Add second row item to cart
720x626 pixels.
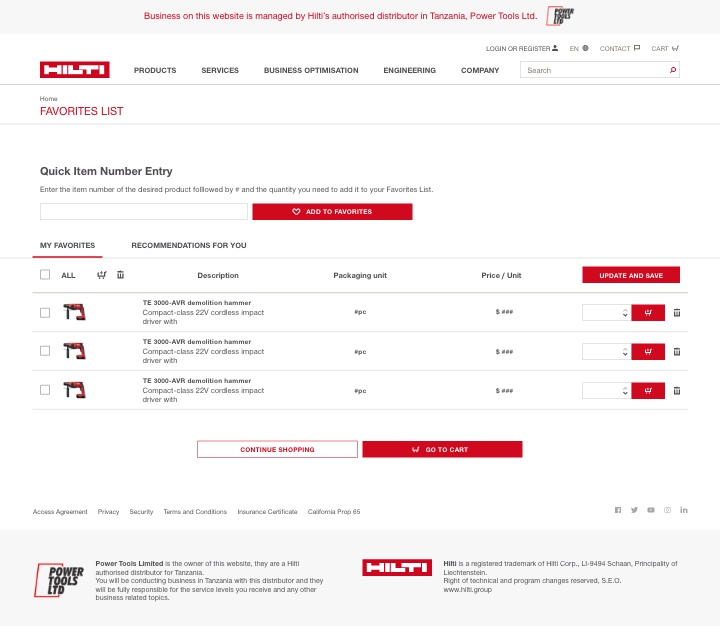(648, 351)
